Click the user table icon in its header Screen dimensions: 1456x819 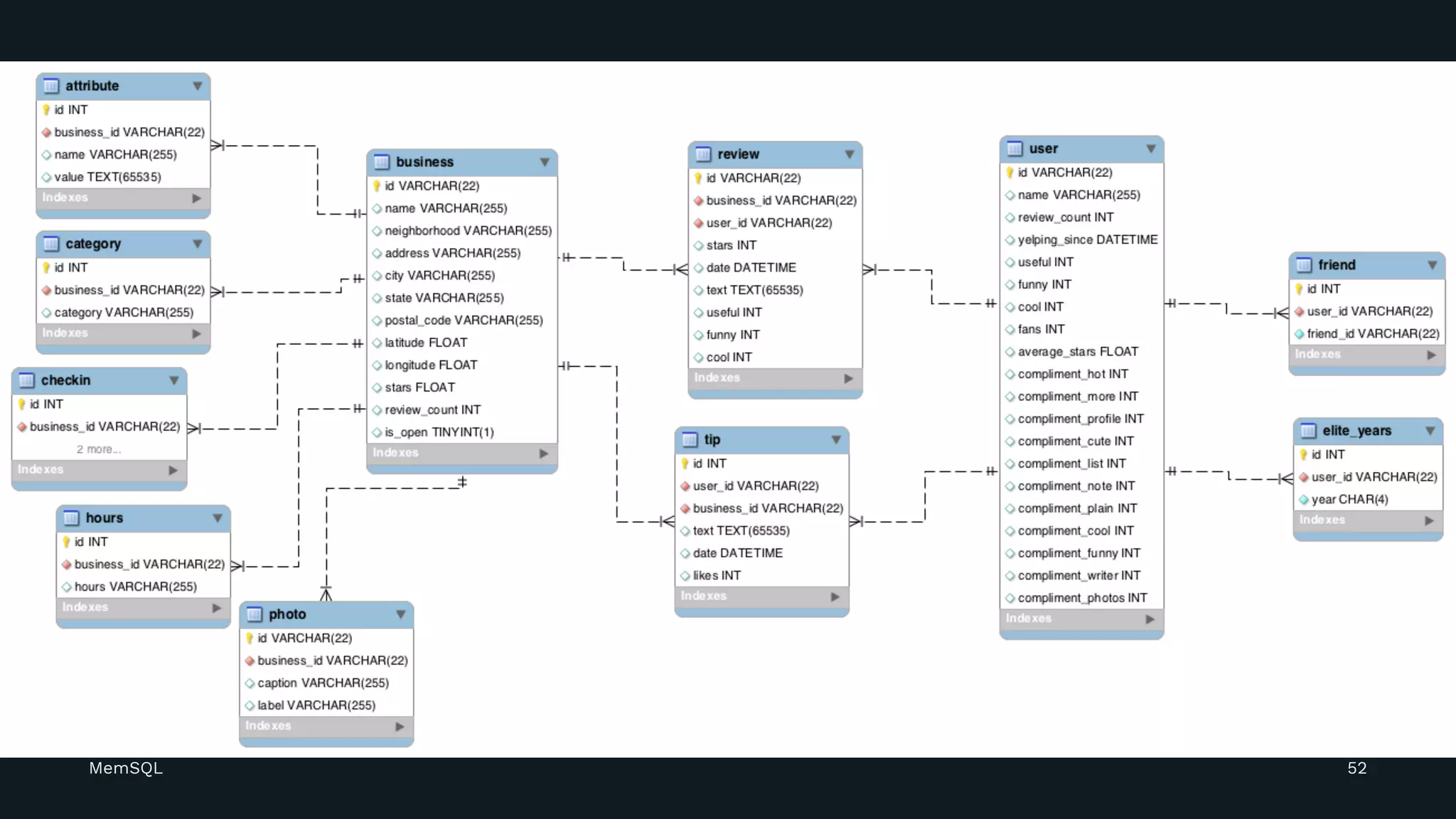pyautogui.click(x=1015, y=149)
